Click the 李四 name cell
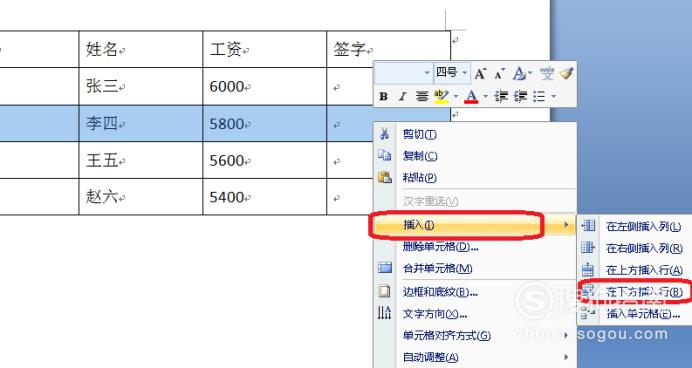 (x=141, y=123)
